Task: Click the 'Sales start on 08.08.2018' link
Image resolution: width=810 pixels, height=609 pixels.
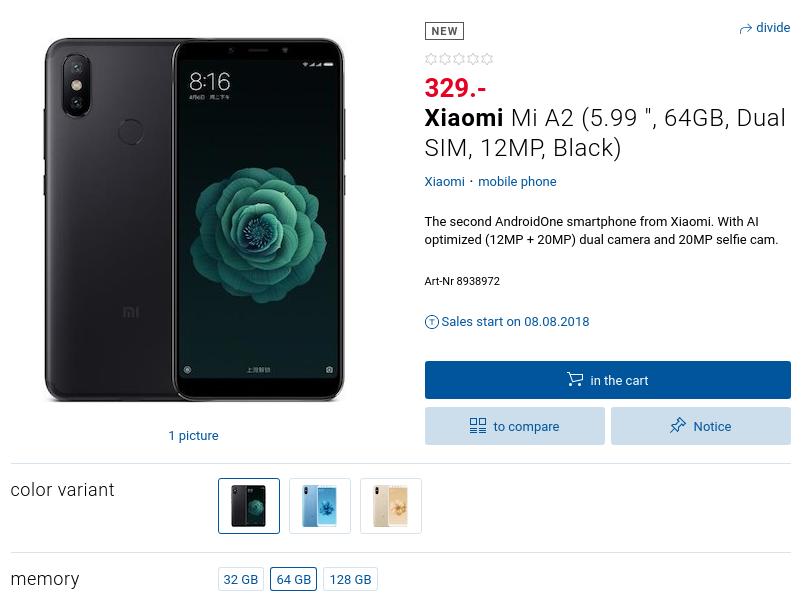Action: pos(516,321)
